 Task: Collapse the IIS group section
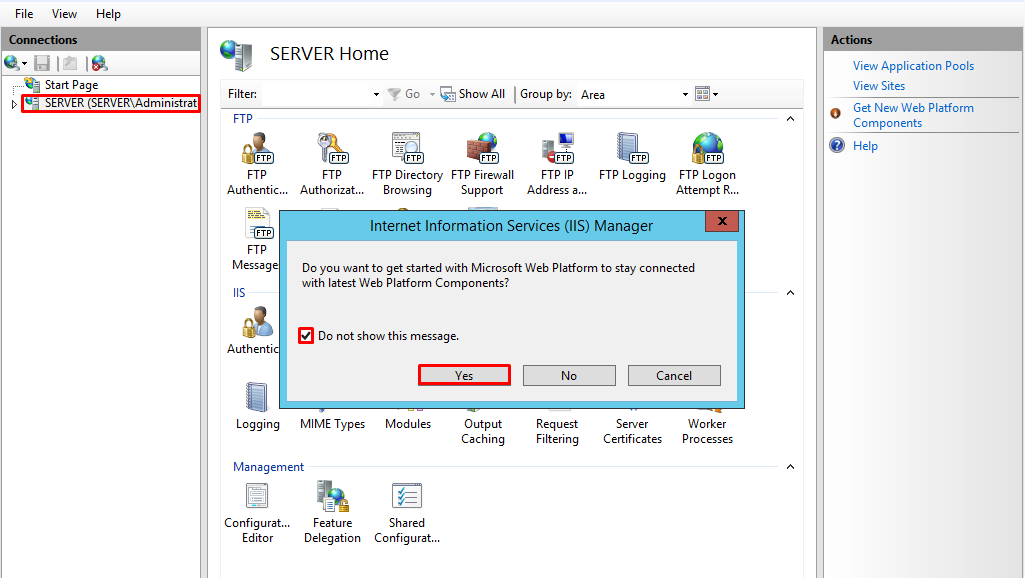(x=790, y=293)
